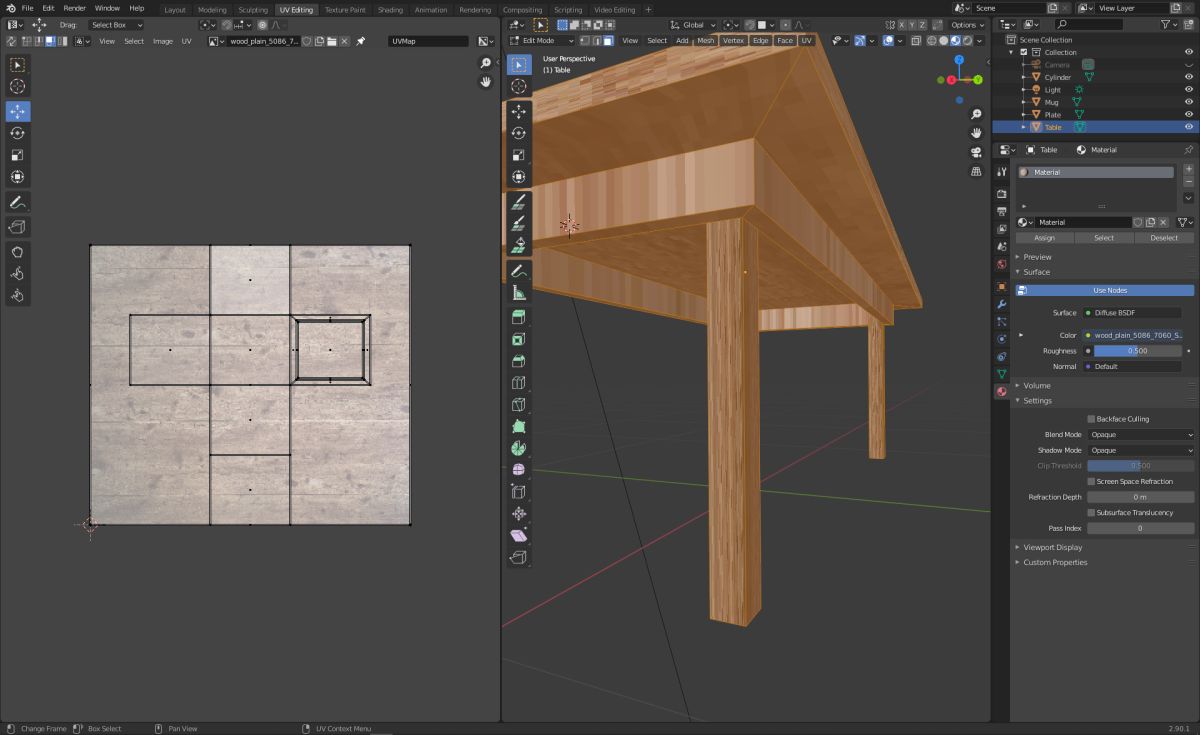Adjust the Roughness slider

click(x=1137, y=351)
